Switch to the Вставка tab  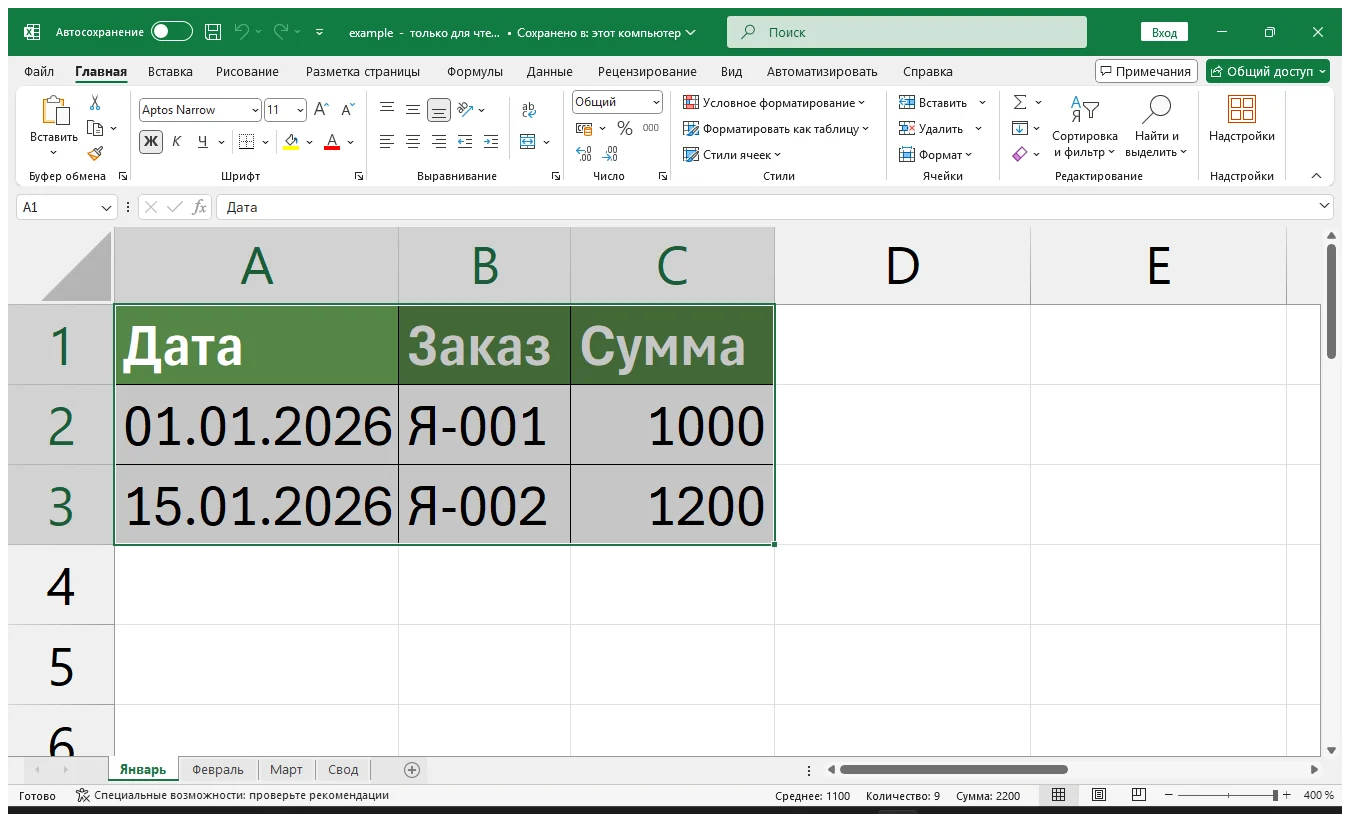pyautogui.click(x=170, y=71)
